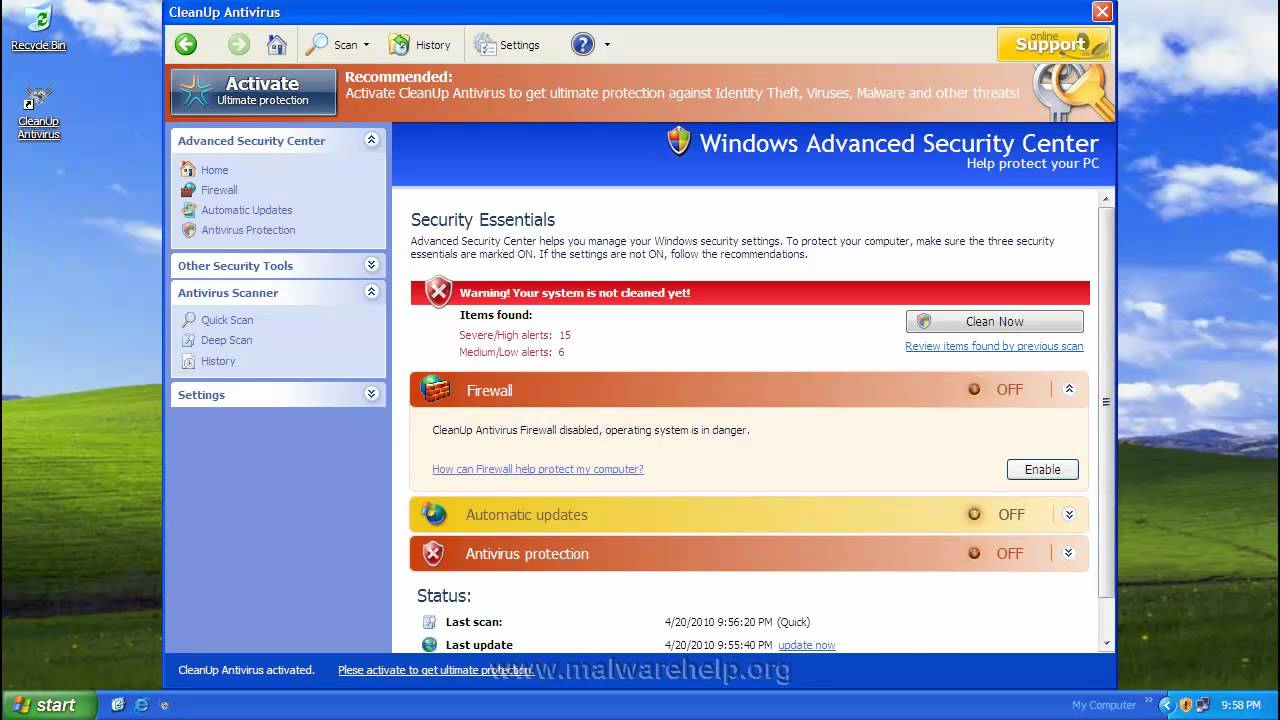Click the scrollbar down arrow
The image size is (1280, 720).
click(1106, 644)
